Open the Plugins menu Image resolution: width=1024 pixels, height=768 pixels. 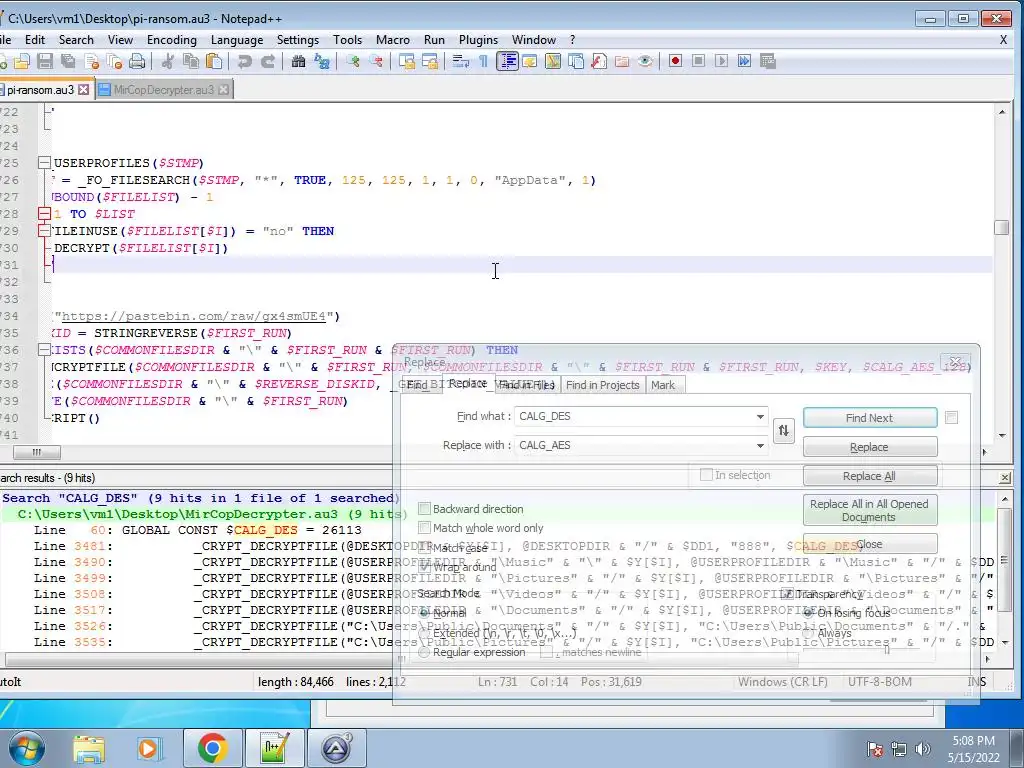click(x=478, y=40)
